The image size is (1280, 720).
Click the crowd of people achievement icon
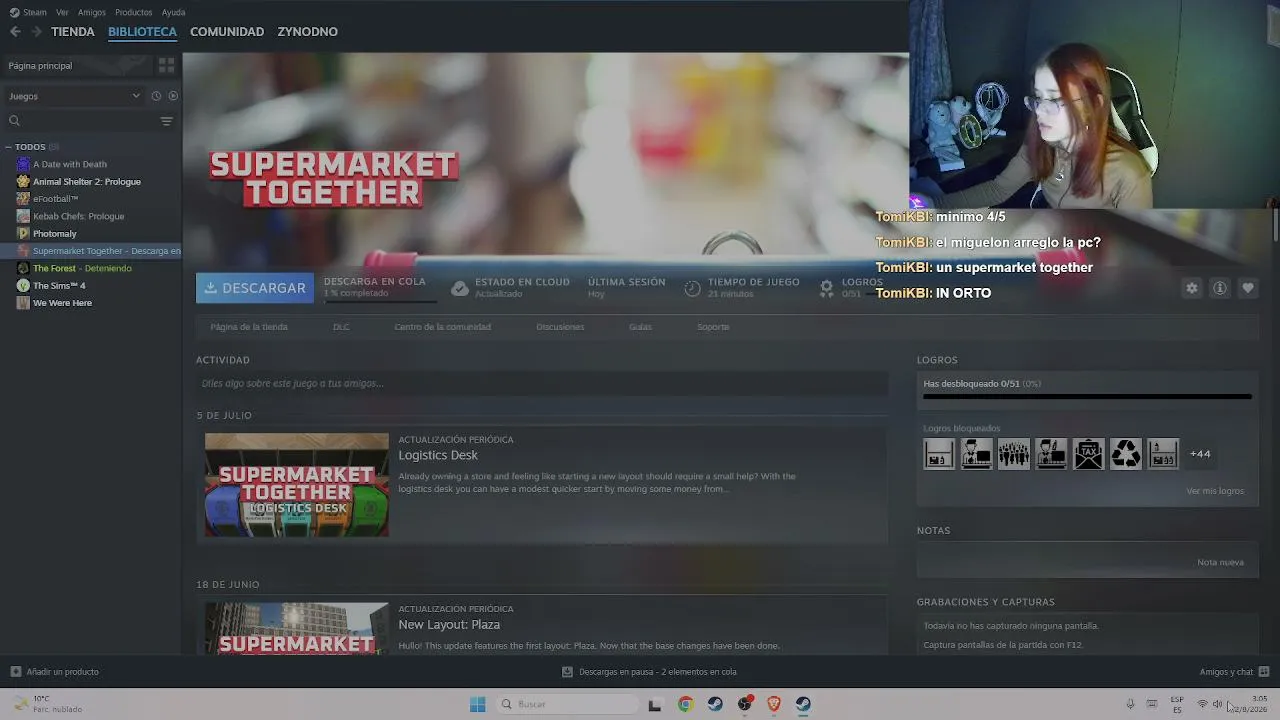(1013, 454)
